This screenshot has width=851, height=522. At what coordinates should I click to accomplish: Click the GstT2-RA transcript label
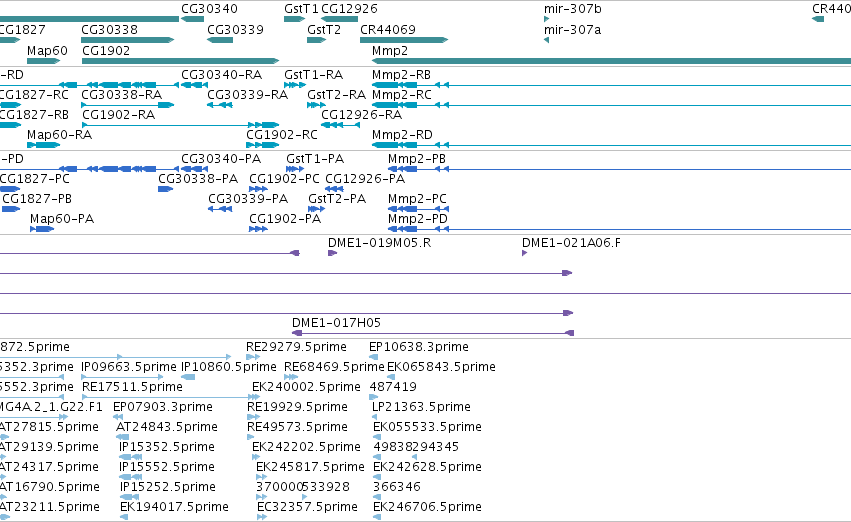point(336,95)
